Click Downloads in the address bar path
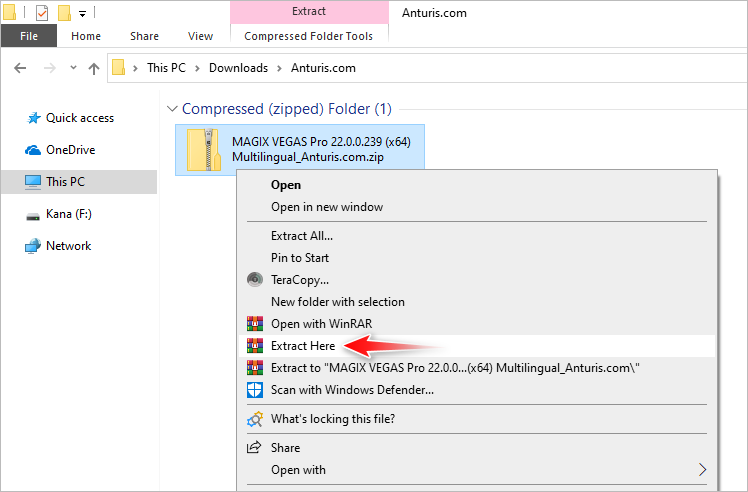The width and height of the screenshot is (748, 492). 238,68
